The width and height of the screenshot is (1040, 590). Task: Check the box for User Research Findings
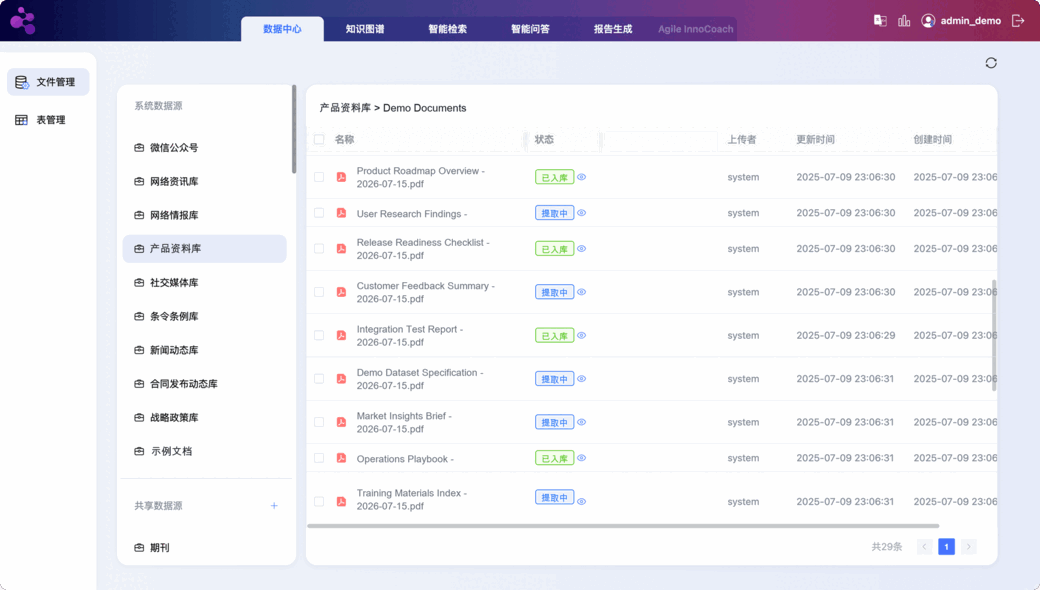point(319,213)
